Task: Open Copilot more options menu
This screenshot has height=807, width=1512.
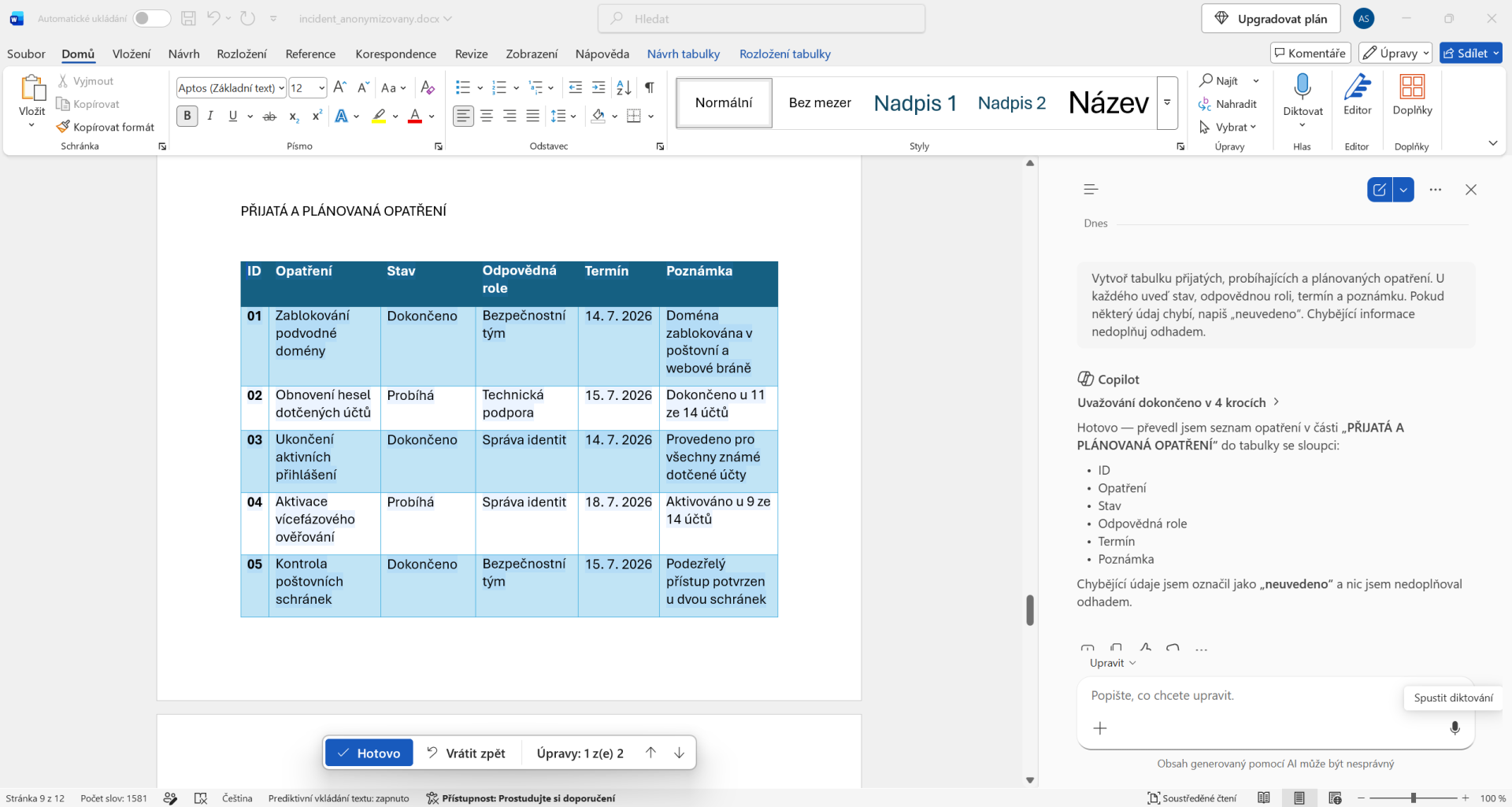Action: coord(1436,190)
